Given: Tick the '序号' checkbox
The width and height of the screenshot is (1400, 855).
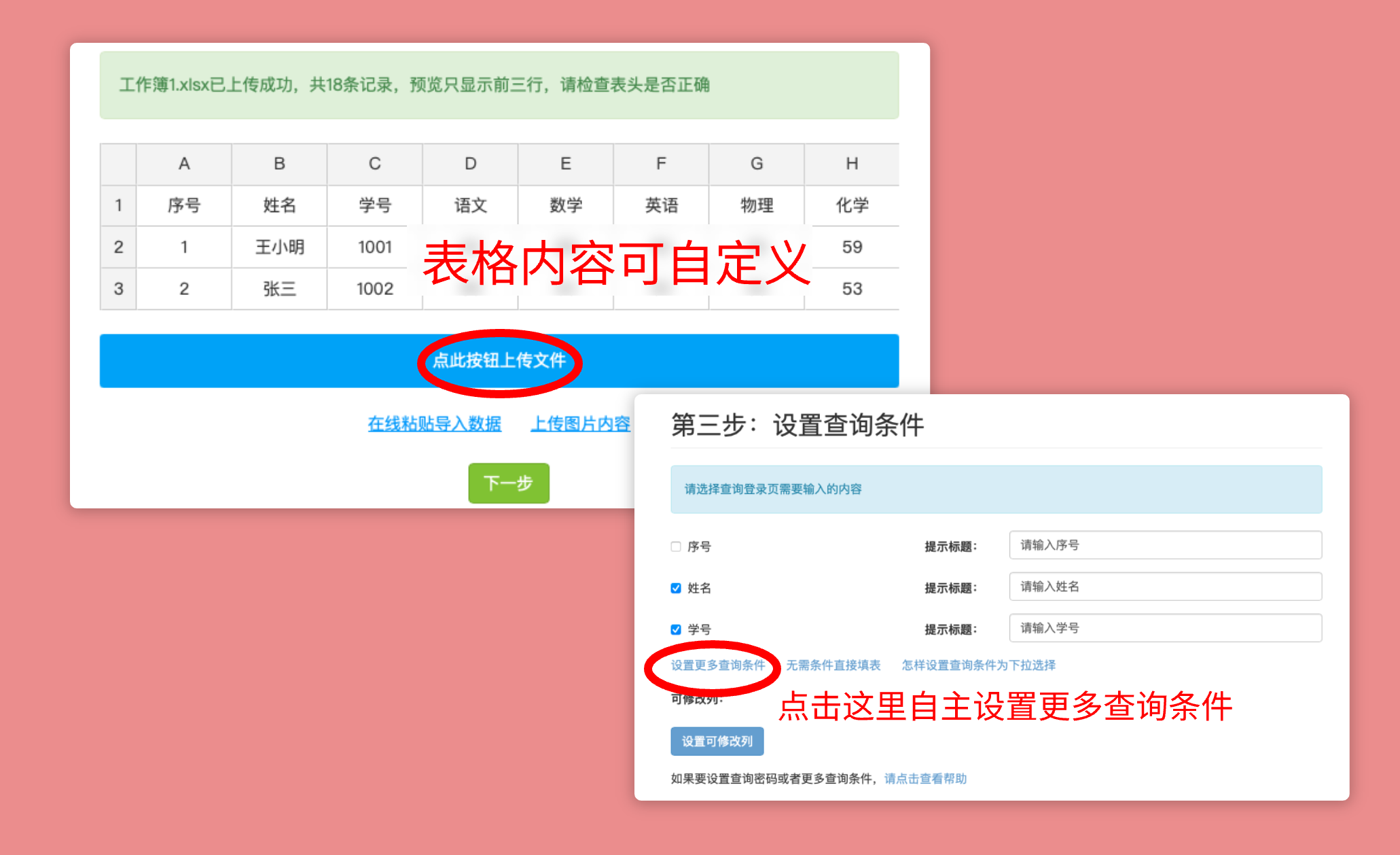Looking at the screenshot, I should click(676, 546).
